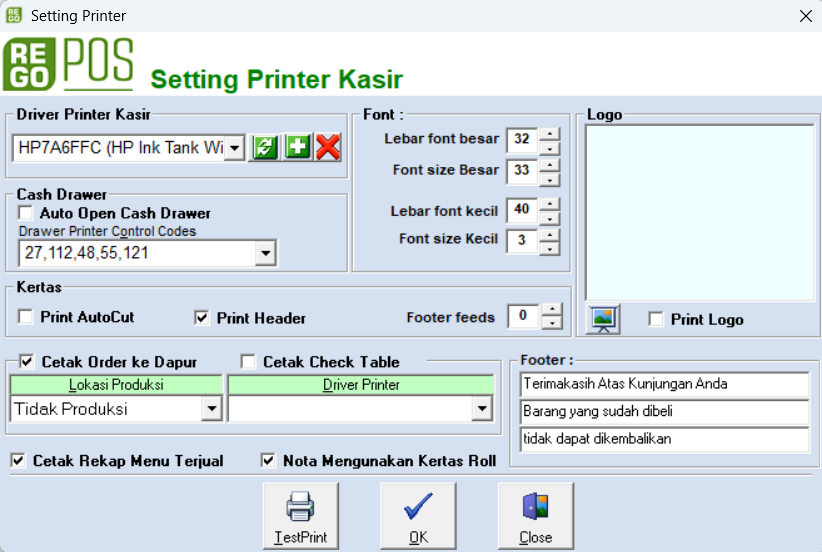
Task: Expand the Drawer Printer Control Codes dropdown
Action: [266, 254]
